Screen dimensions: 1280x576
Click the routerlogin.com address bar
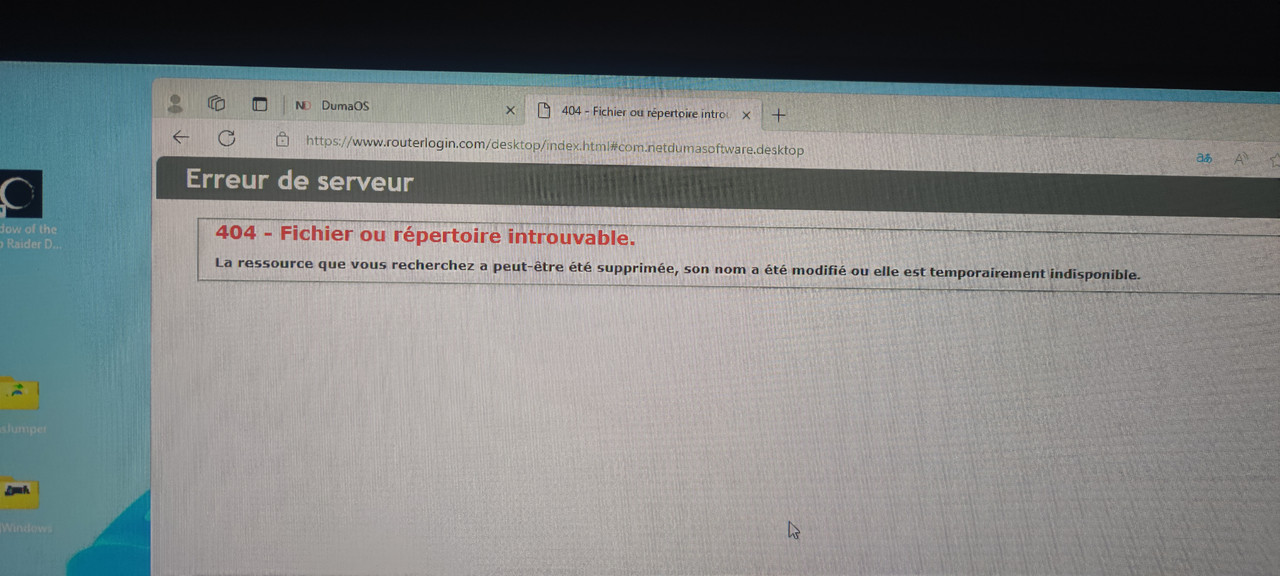pos(555,146)
